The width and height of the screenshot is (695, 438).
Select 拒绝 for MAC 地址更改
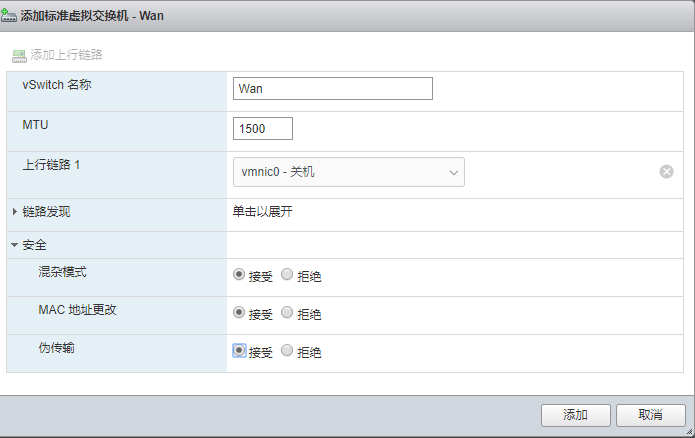287,312
